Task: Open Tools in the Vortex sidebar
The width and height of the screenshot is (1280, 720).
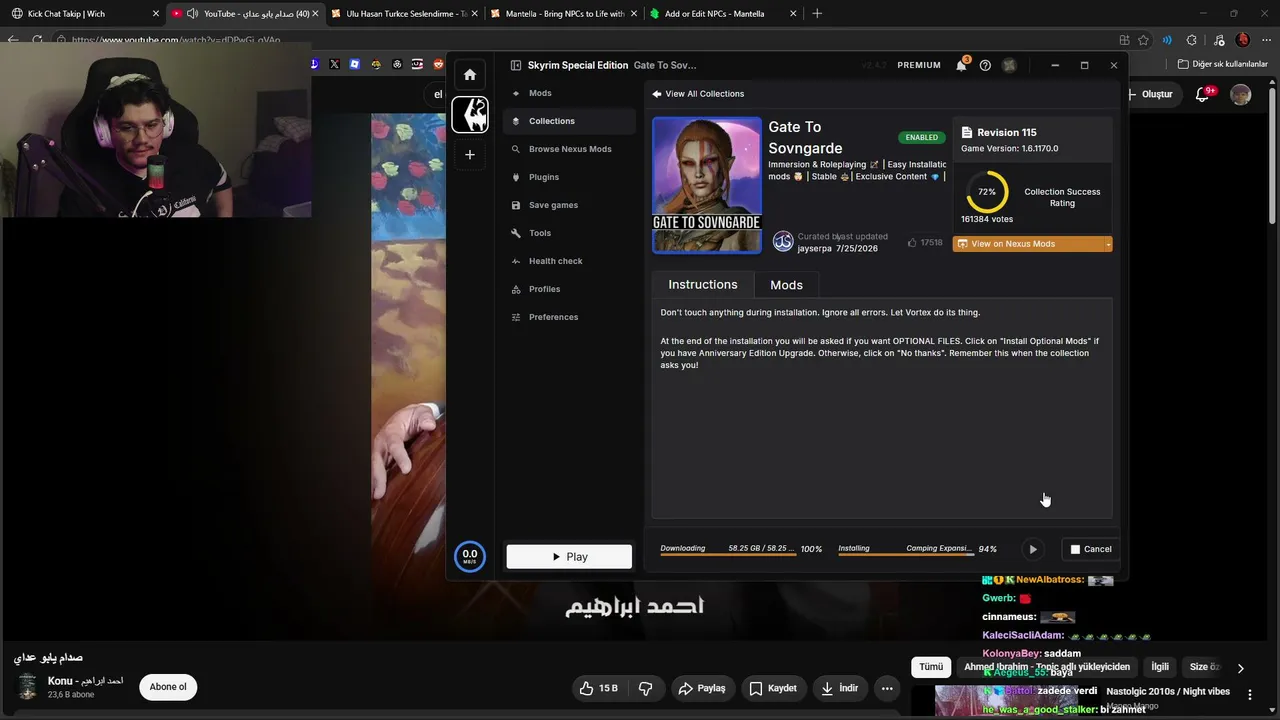Action: click(570, 233)
